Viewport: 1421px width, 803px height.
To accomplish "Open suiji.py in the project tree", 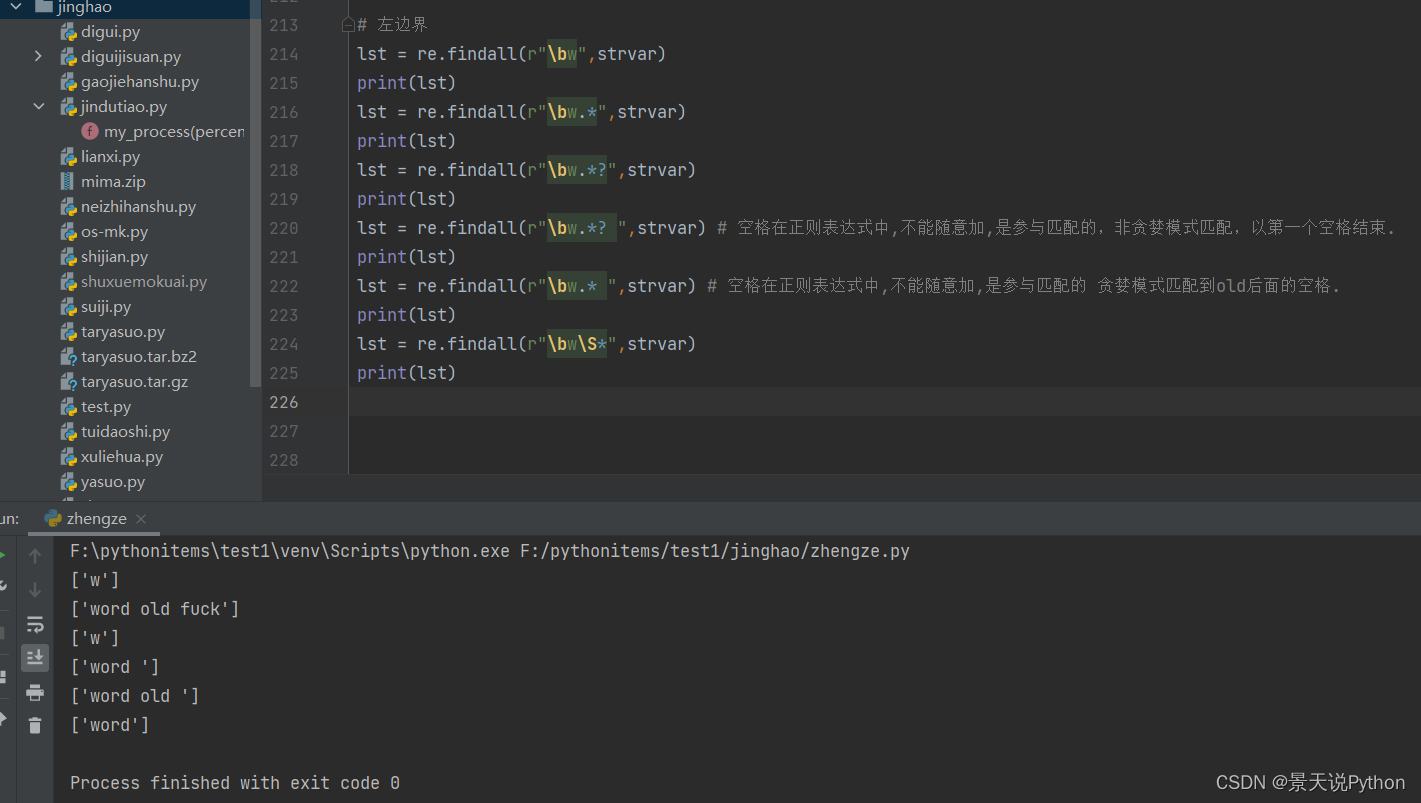I will tap(106, 307).
